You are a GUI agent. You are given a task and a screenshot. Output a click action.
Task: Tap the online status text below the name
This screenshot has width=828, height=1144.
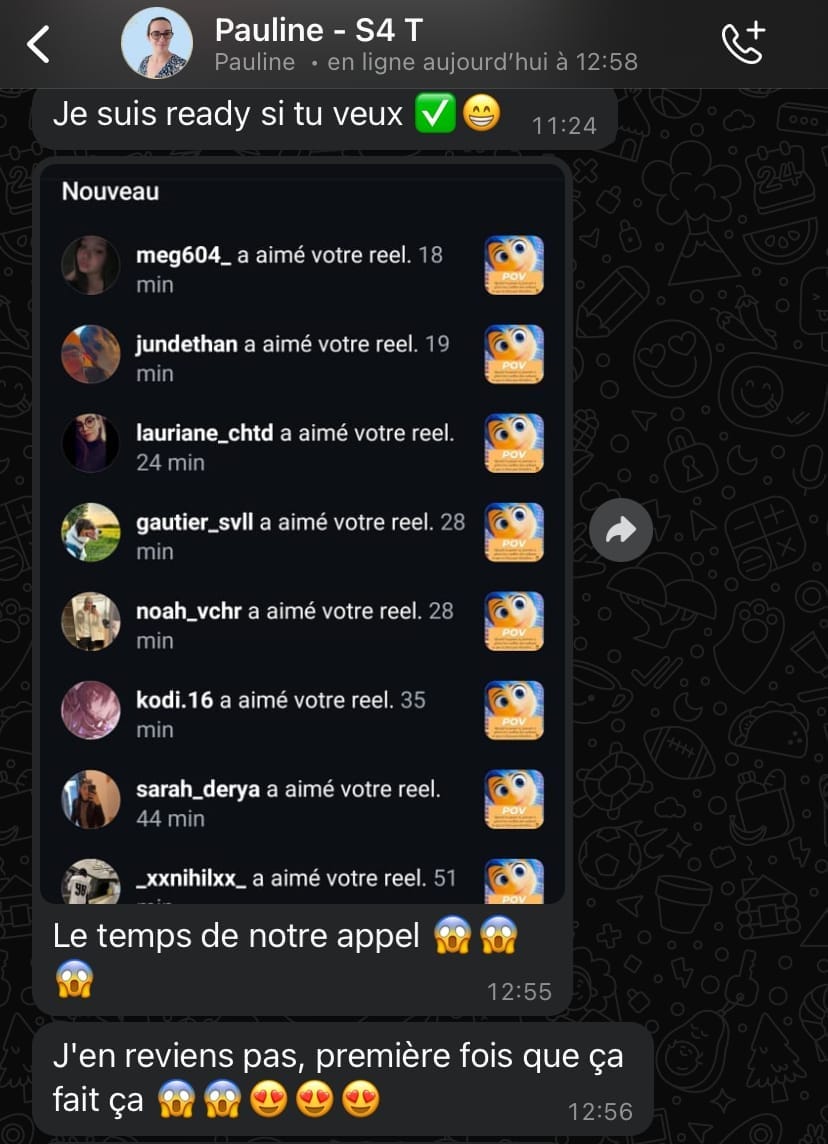[426, 62]
